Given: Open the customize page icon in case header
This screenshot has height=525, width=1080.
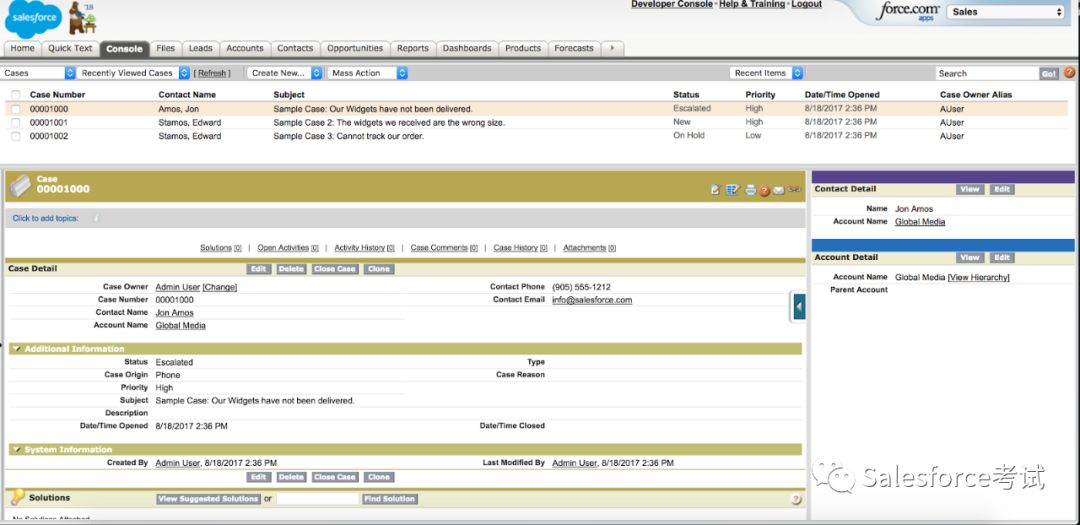Looking at the screenshot, I should [x=716, y=190].
